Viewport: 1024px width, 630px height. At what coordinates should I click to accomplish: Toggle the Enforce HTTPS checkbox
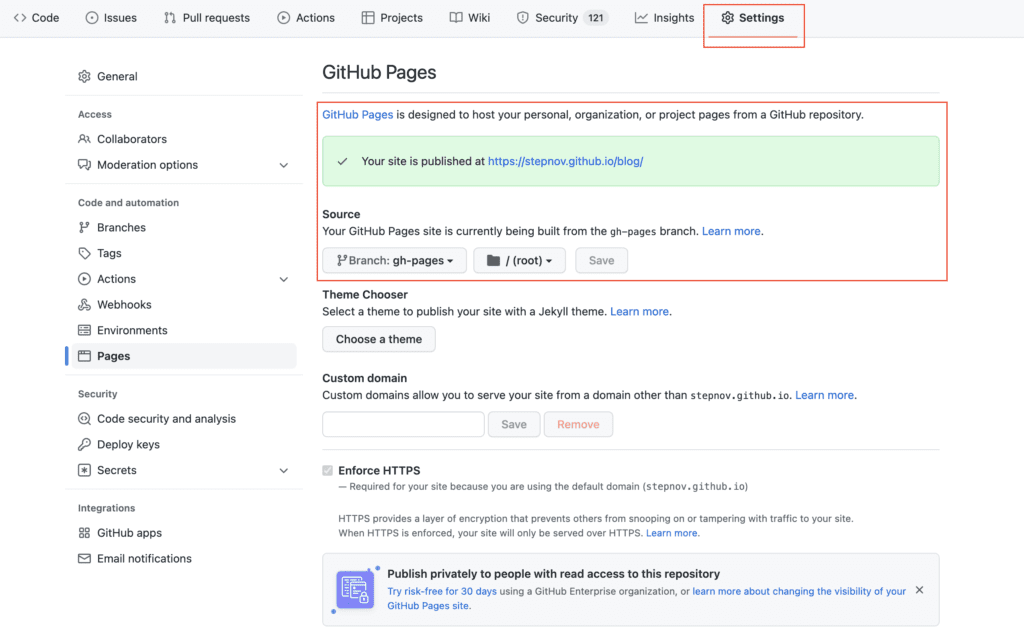point(327,470)
